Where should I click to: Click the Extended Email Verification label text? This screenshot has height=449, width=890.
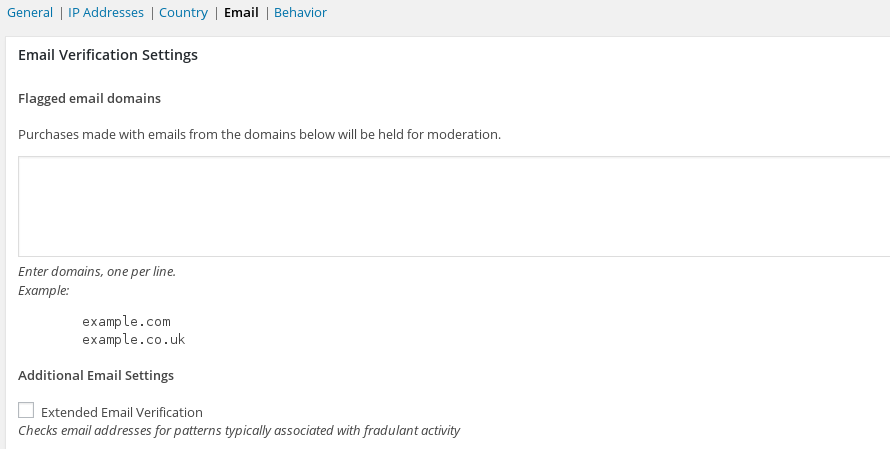coord(122,412)
